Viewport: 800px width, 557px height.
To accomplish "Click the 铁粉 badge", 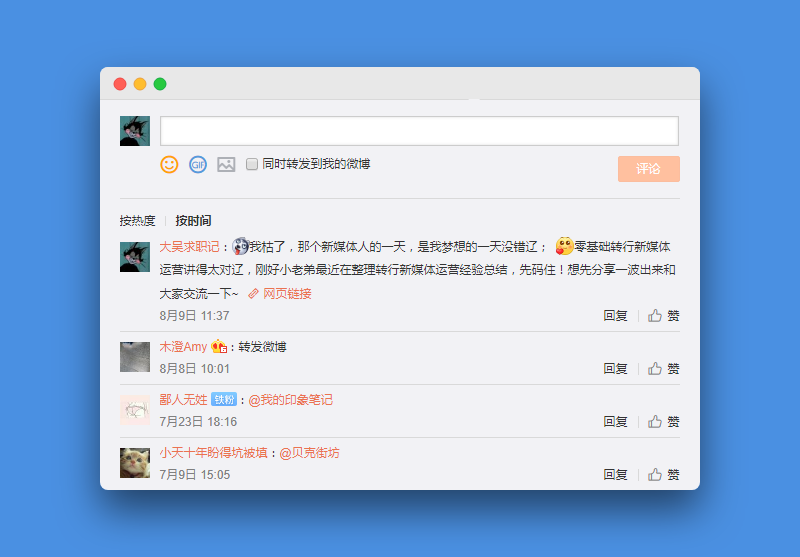I will 224,399.
